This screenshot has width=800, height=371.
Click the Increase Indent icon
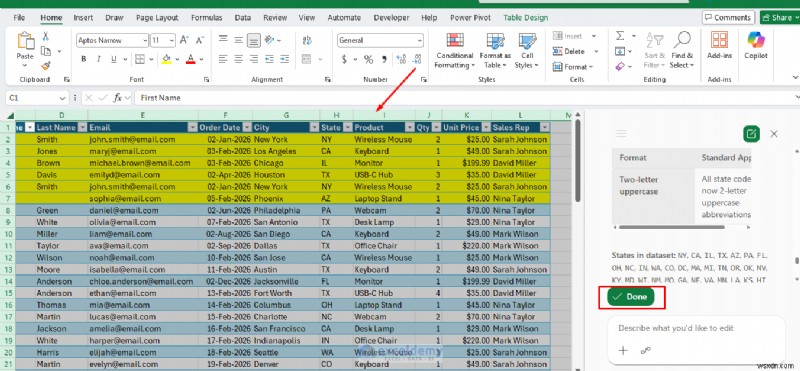(x=285, y=59)
